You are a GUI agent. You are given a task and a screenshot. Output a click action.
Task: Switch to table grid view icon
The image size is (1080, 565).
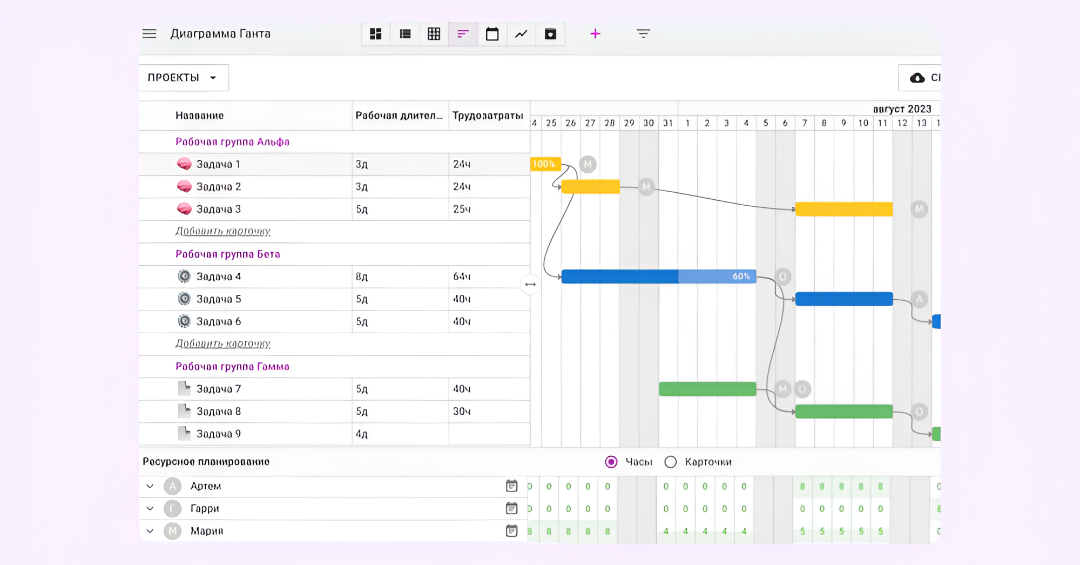point(434,34)
